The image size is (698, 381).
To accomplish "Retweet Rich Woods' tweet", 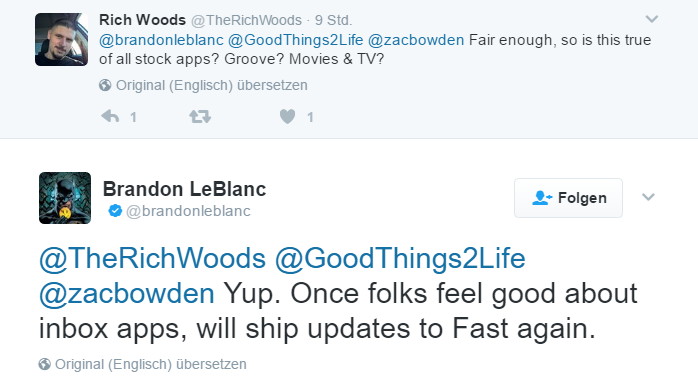I will (200, 117).
